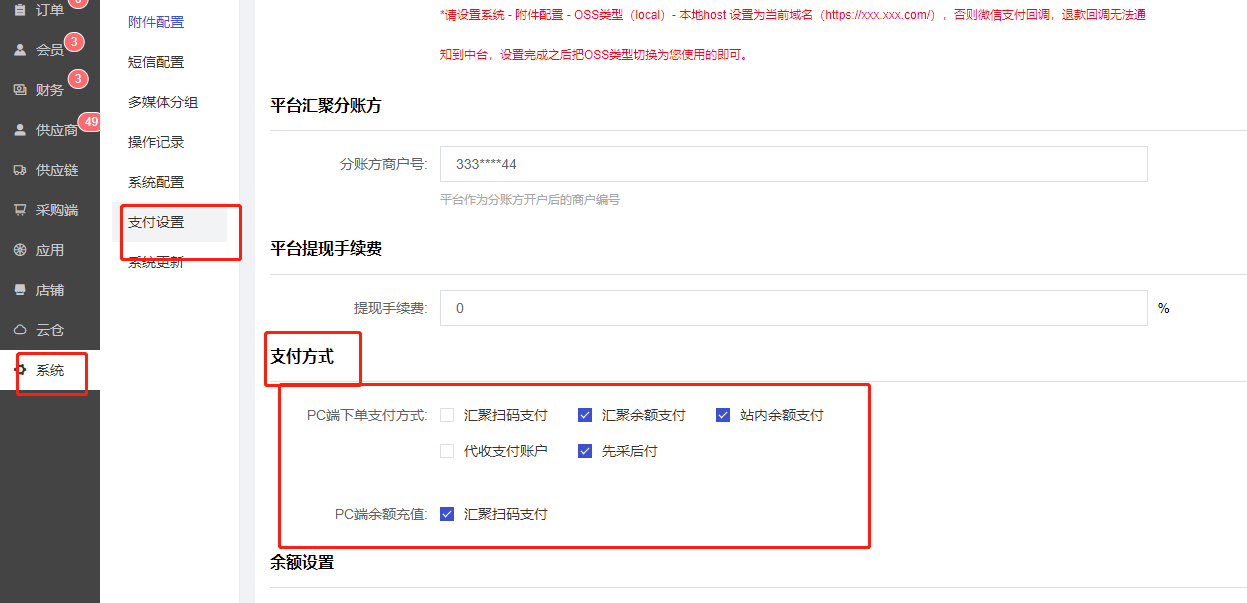Uncheck 站内余额支付 checkbox
Viewport: 1247px width, 603px height.
pos(723,415)
